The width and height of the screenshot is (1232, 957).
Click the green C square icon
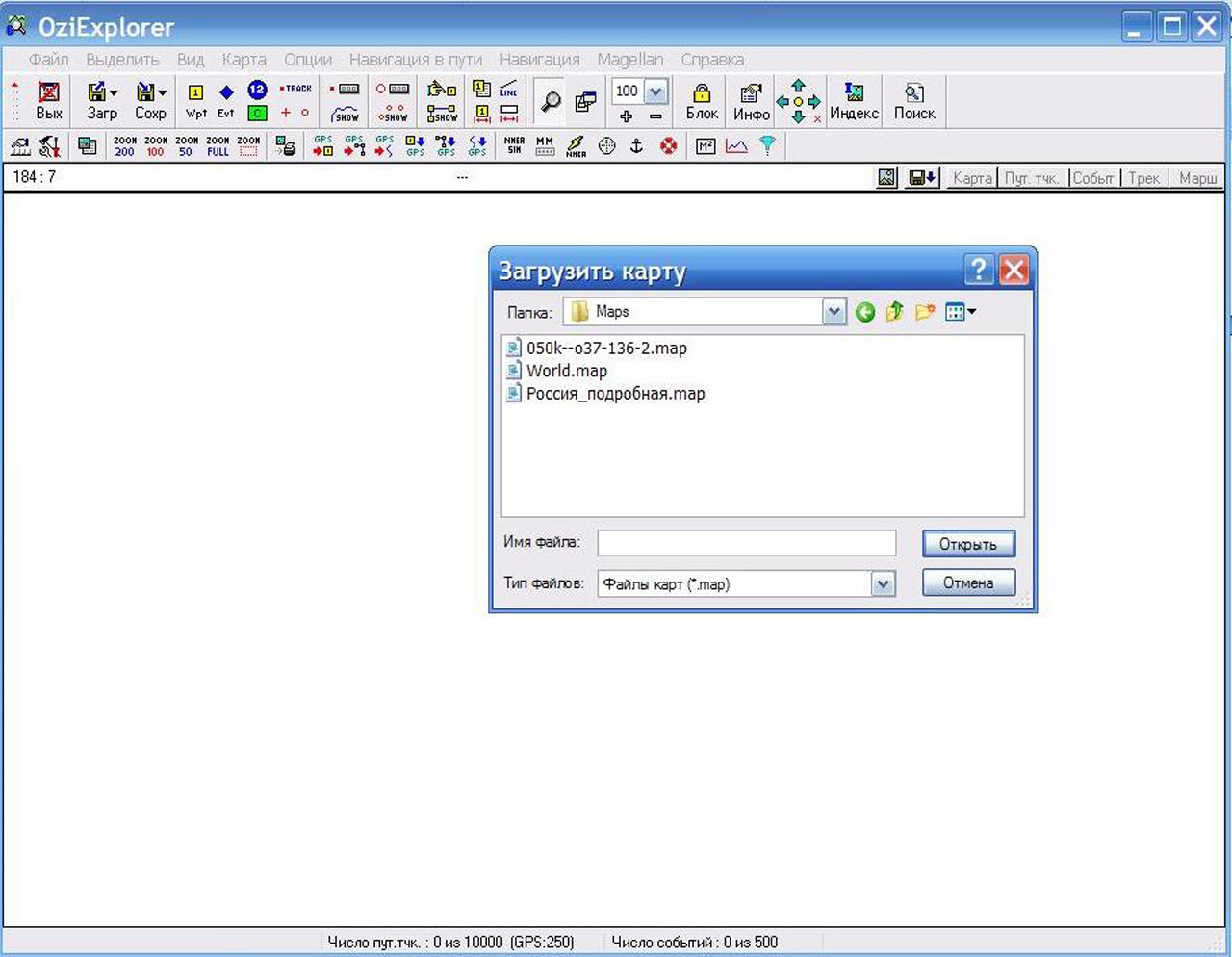(257, 113)
